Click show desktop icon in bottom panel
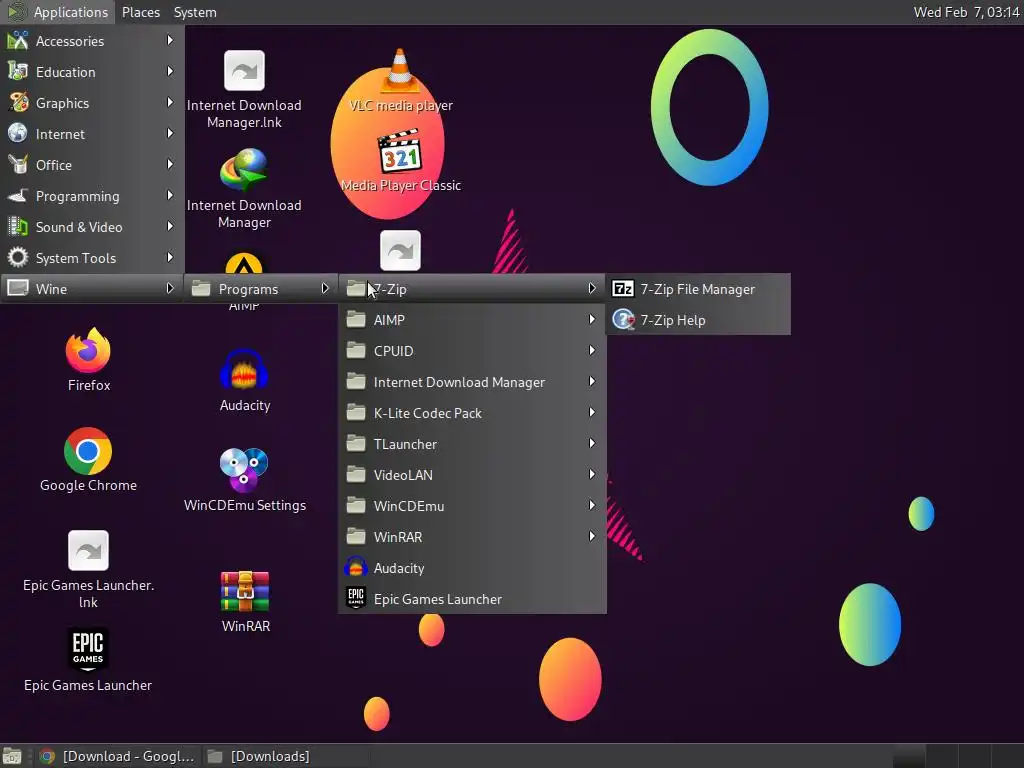 [x=12, y=756]
